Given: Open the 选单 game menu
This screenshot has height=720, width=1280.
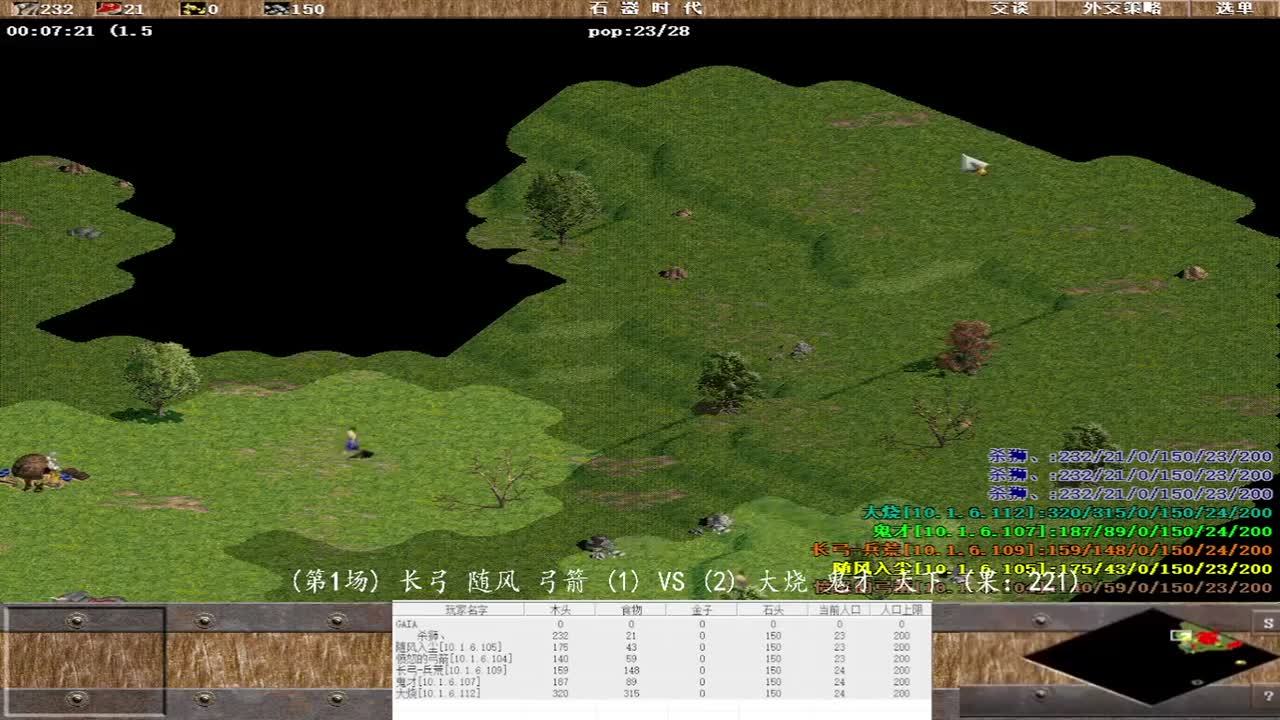Looking at the screenshot, I should pos(1234,8).
